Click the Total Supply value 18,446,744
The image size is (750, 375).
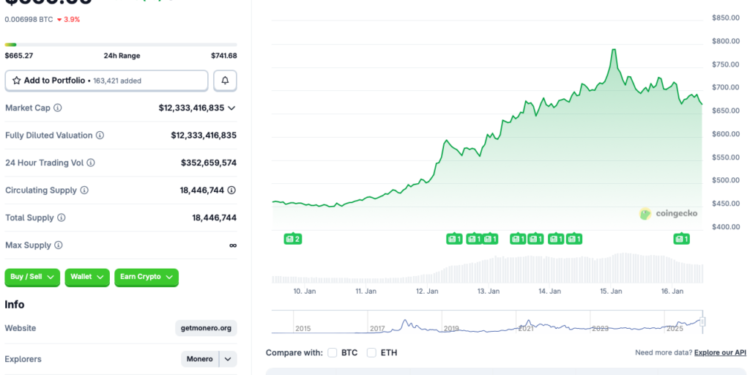pyautogui.click(x=214, y=218)
